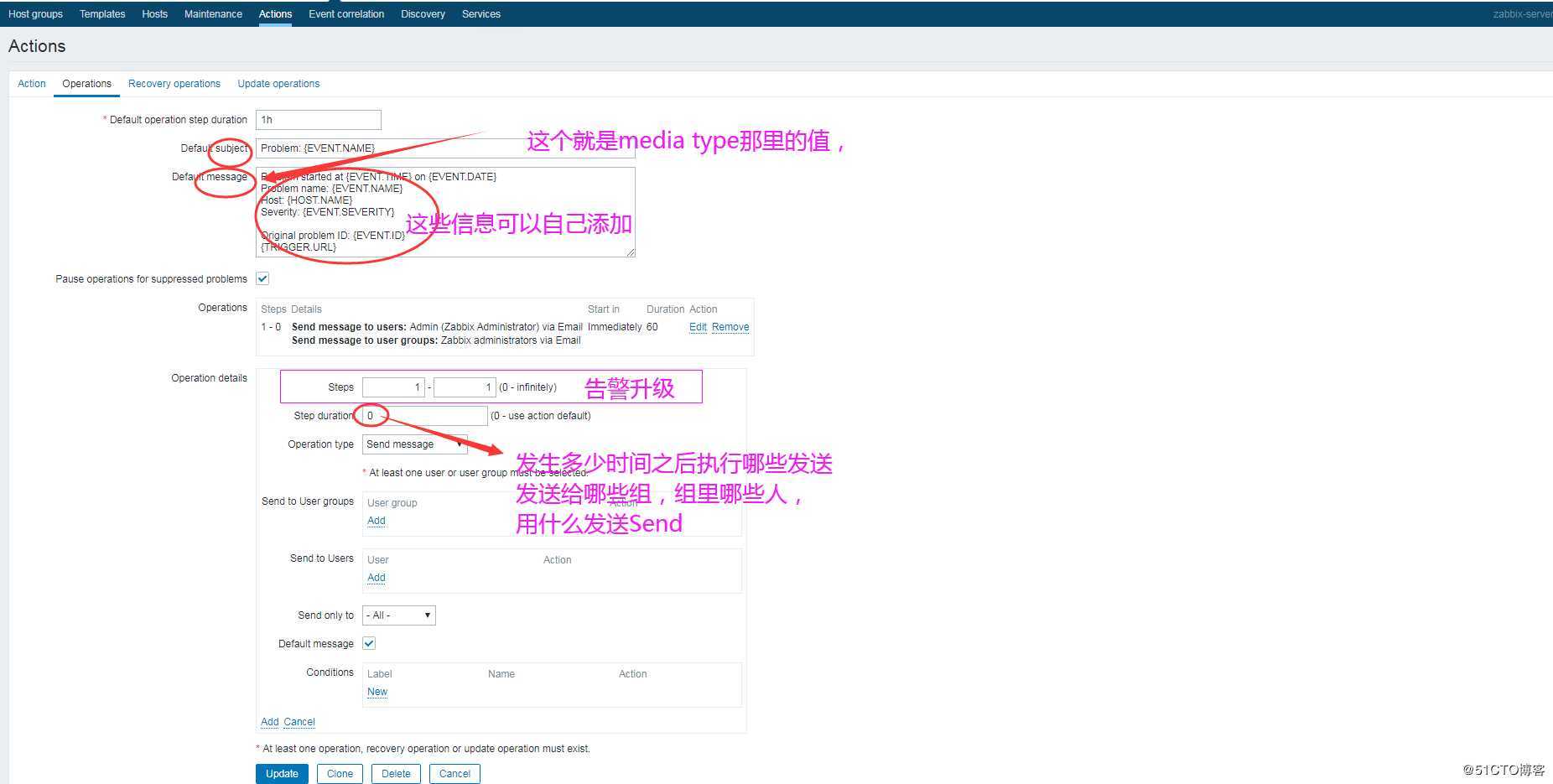Click the Default operation step duration field
1553x784 pixels.
(319, 120)
